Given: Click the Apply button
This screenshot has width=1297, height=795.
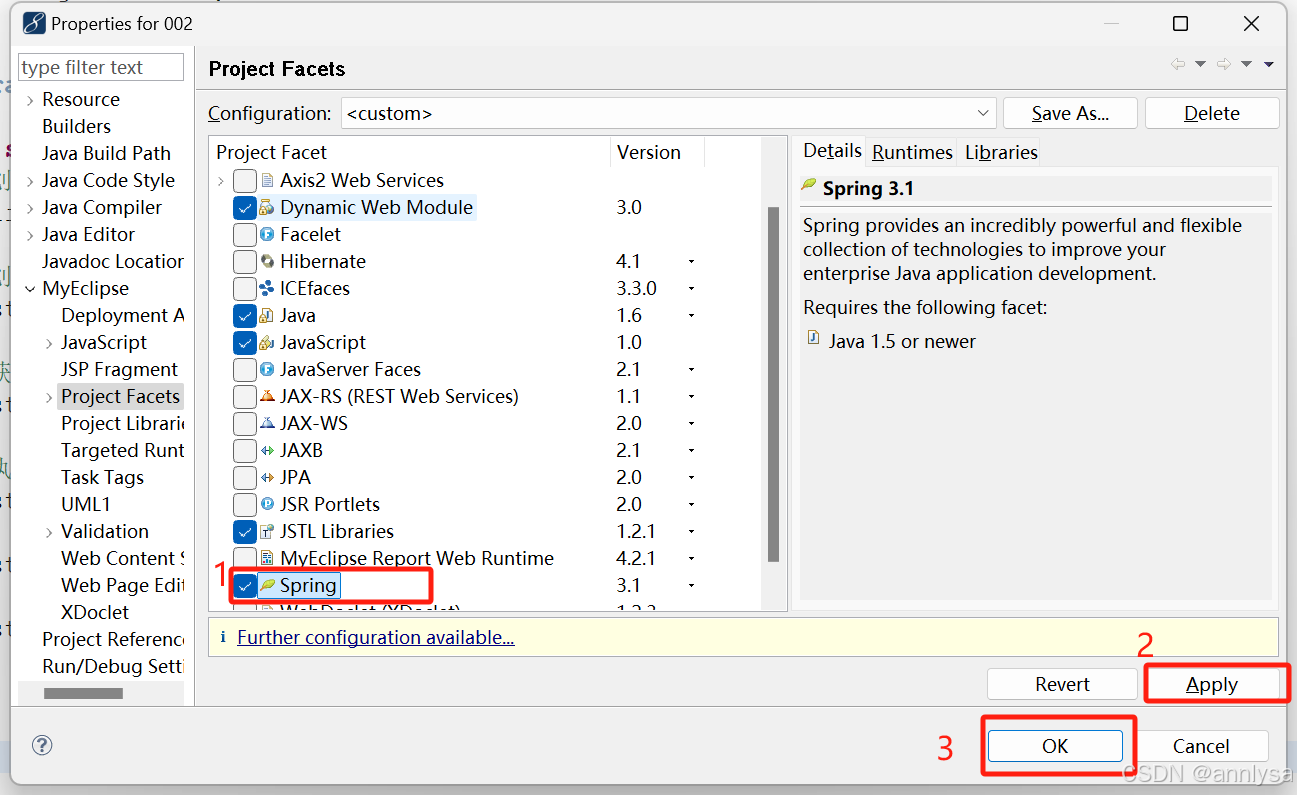Looking at the screenshot, I should [x=1212, y=684].
